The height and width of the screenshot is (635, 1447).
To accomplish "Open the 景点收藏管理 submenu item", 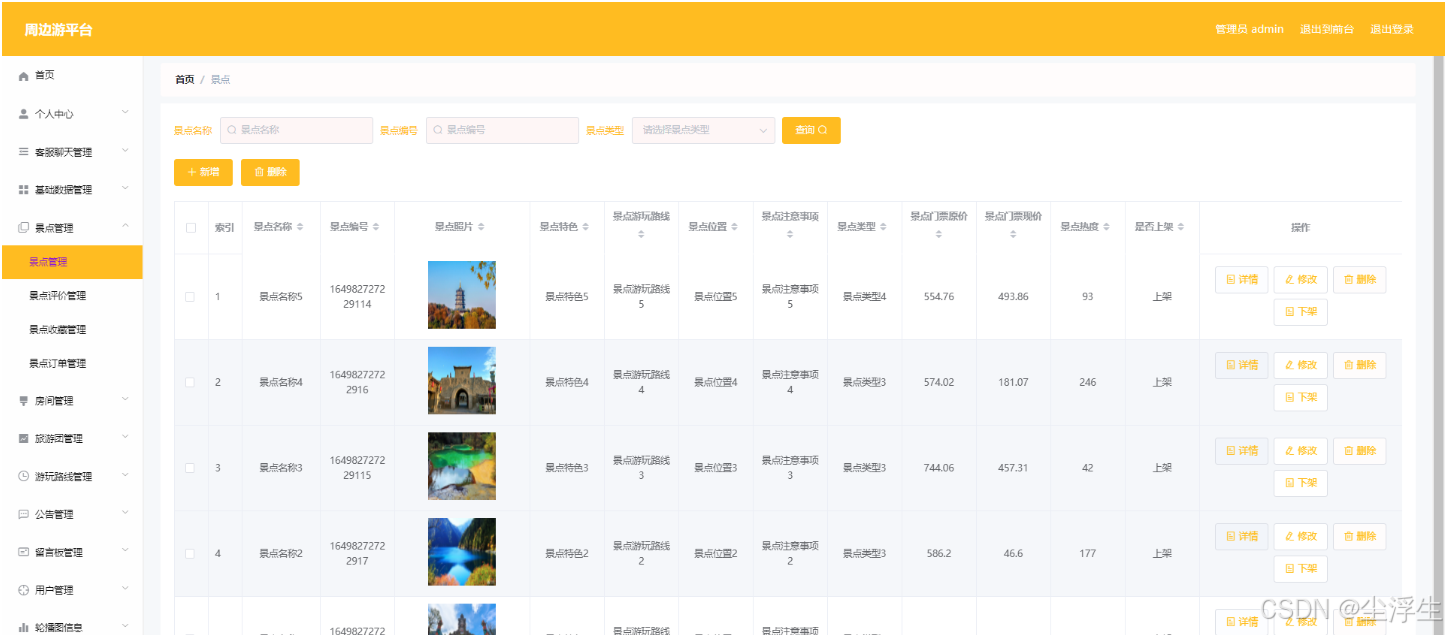I will (x=71, y=330).
